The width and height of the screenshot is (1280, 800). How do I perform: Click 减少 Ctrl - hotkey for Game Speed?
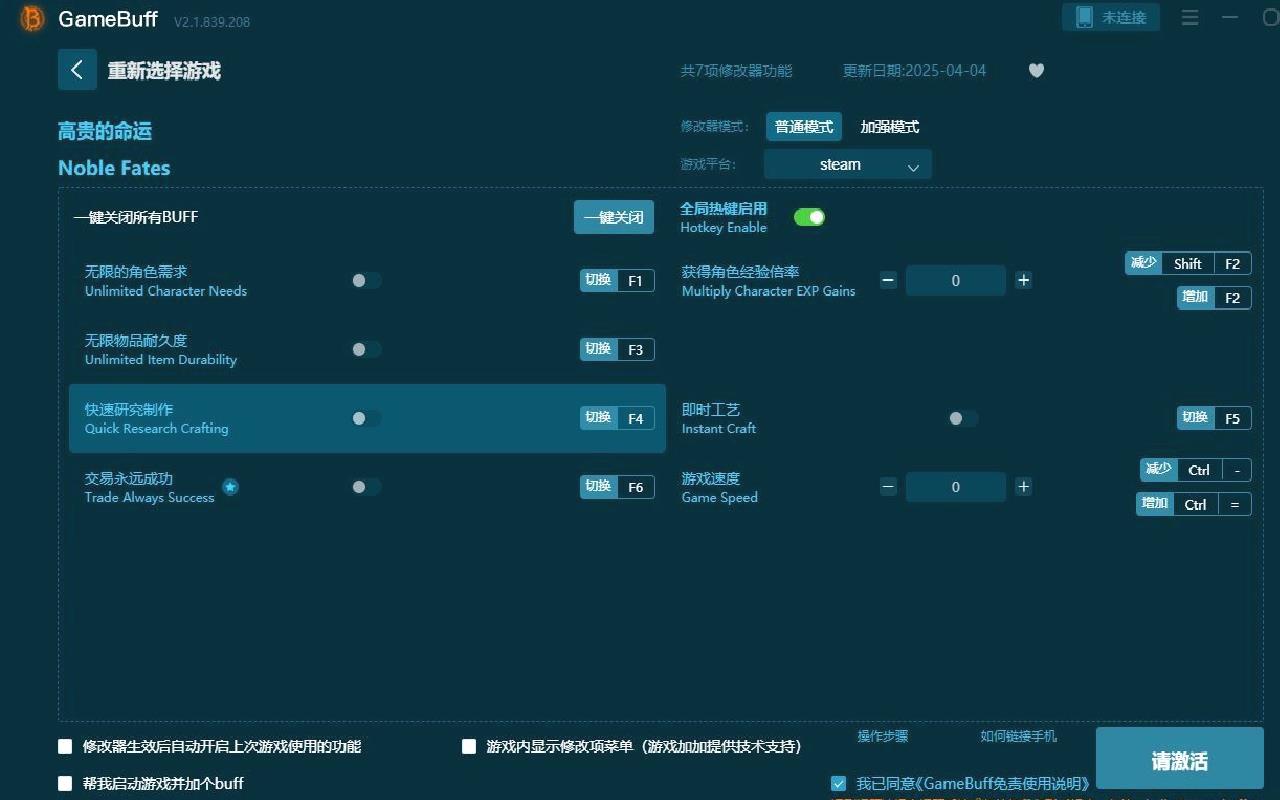point(1196,470)
